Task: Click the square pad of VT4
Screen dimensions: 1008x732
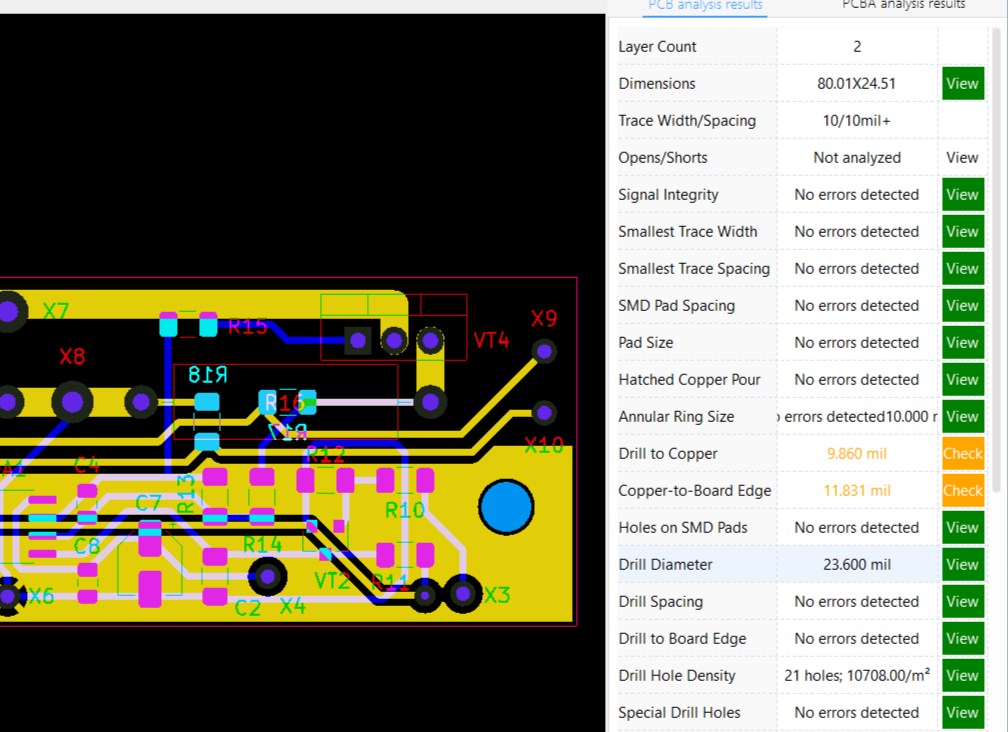Action: (x=357, y=342)
